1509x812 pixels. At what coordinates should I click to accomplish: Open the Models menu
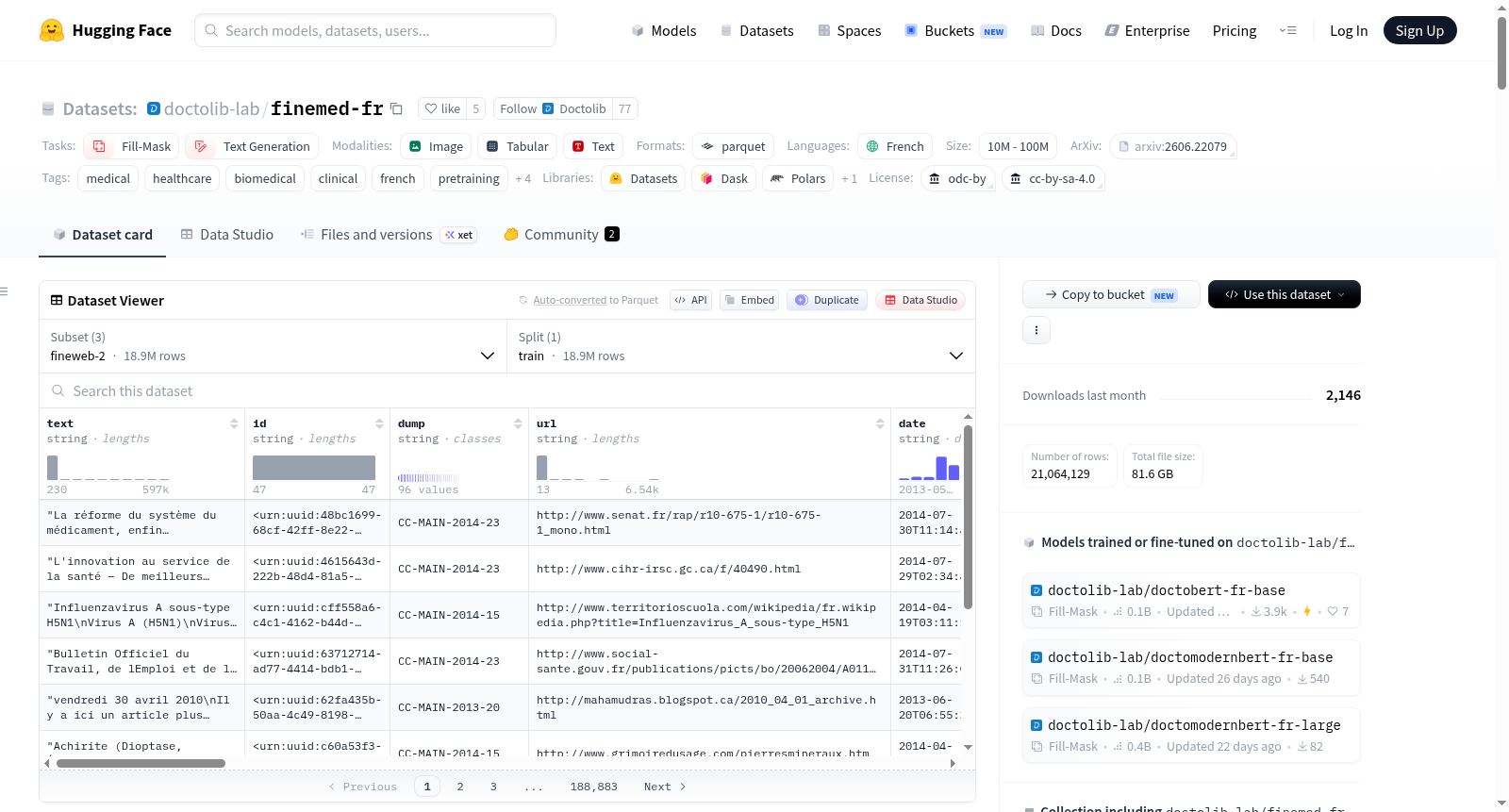point(664,30)
